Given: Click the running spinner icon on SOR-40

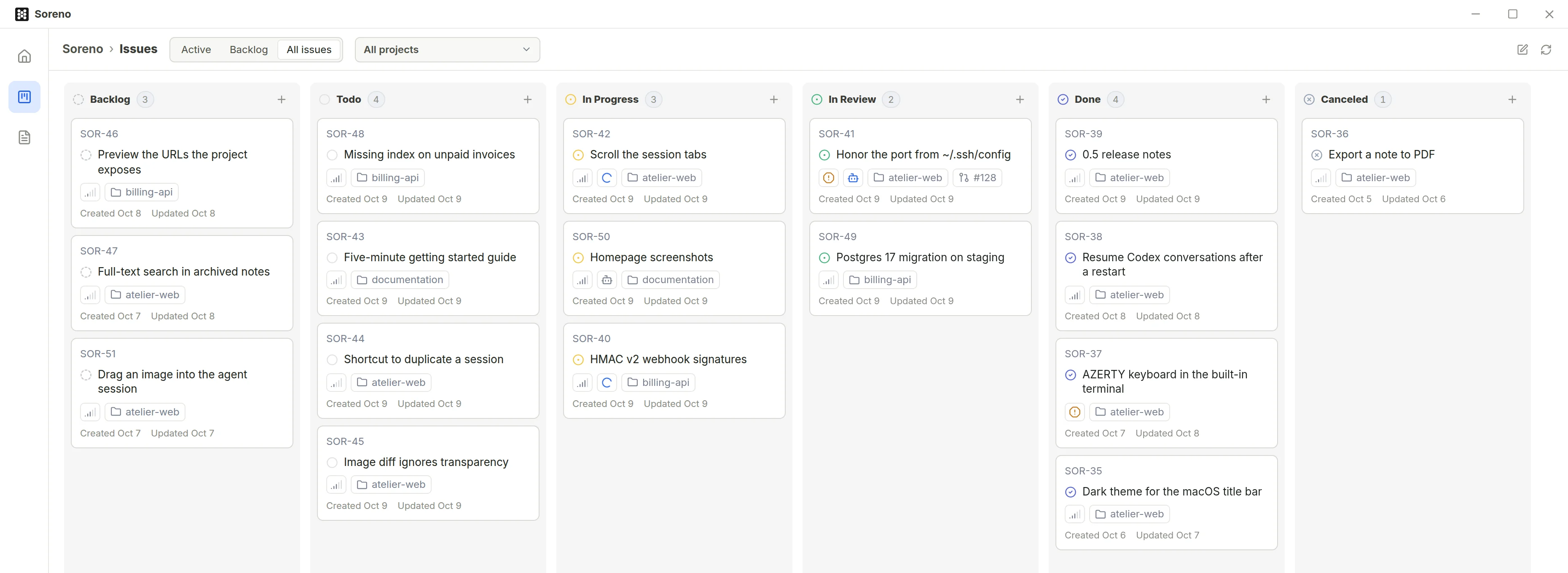Looking at the screenshot, I should click(x=607, y=383).
